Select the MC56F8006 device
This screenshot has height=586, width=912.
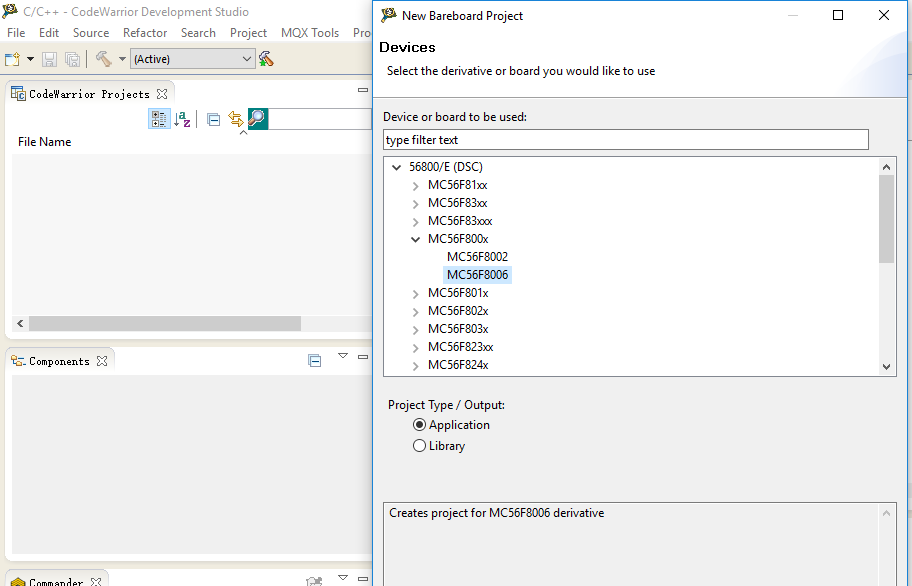477,274
